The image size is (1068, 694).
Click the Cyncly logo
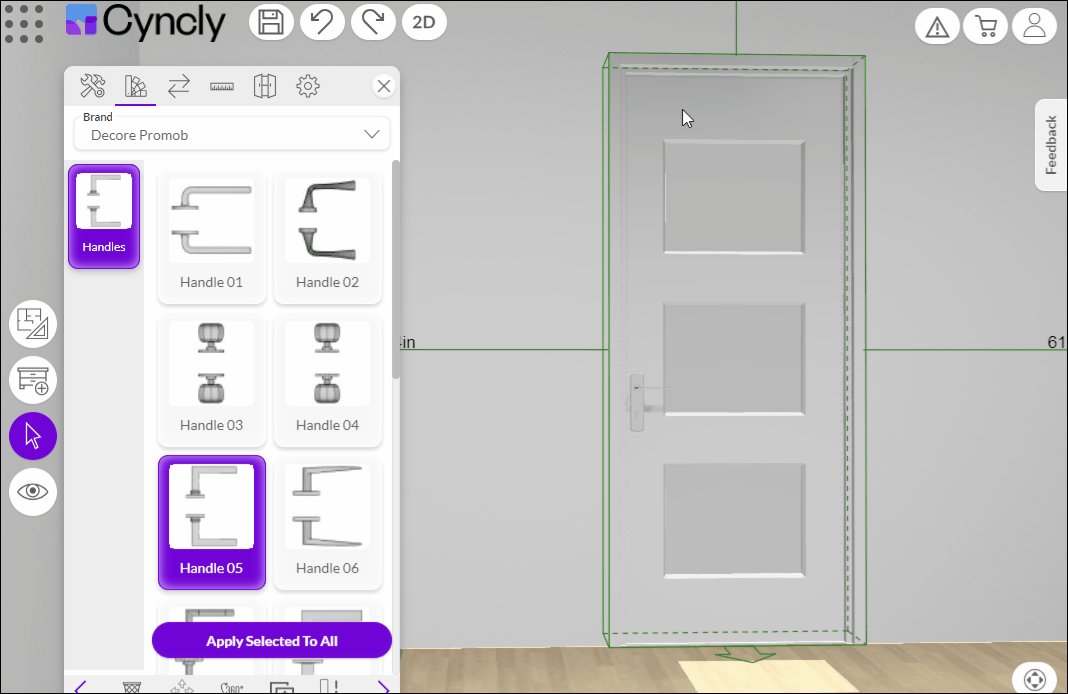pyautogui.click(x=145, y=21)
